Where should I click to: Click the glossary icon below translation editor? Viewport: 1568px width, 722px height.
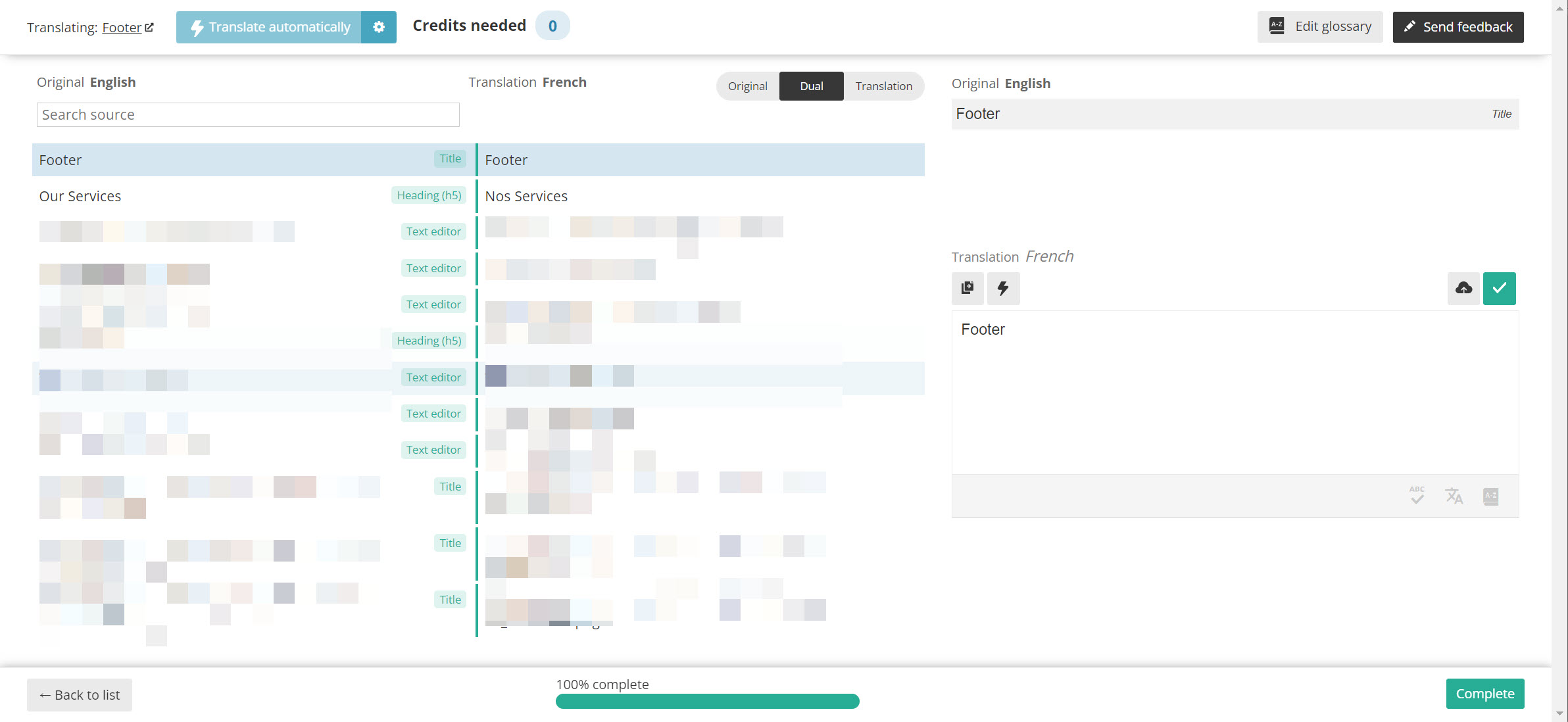coord(1490,496)
